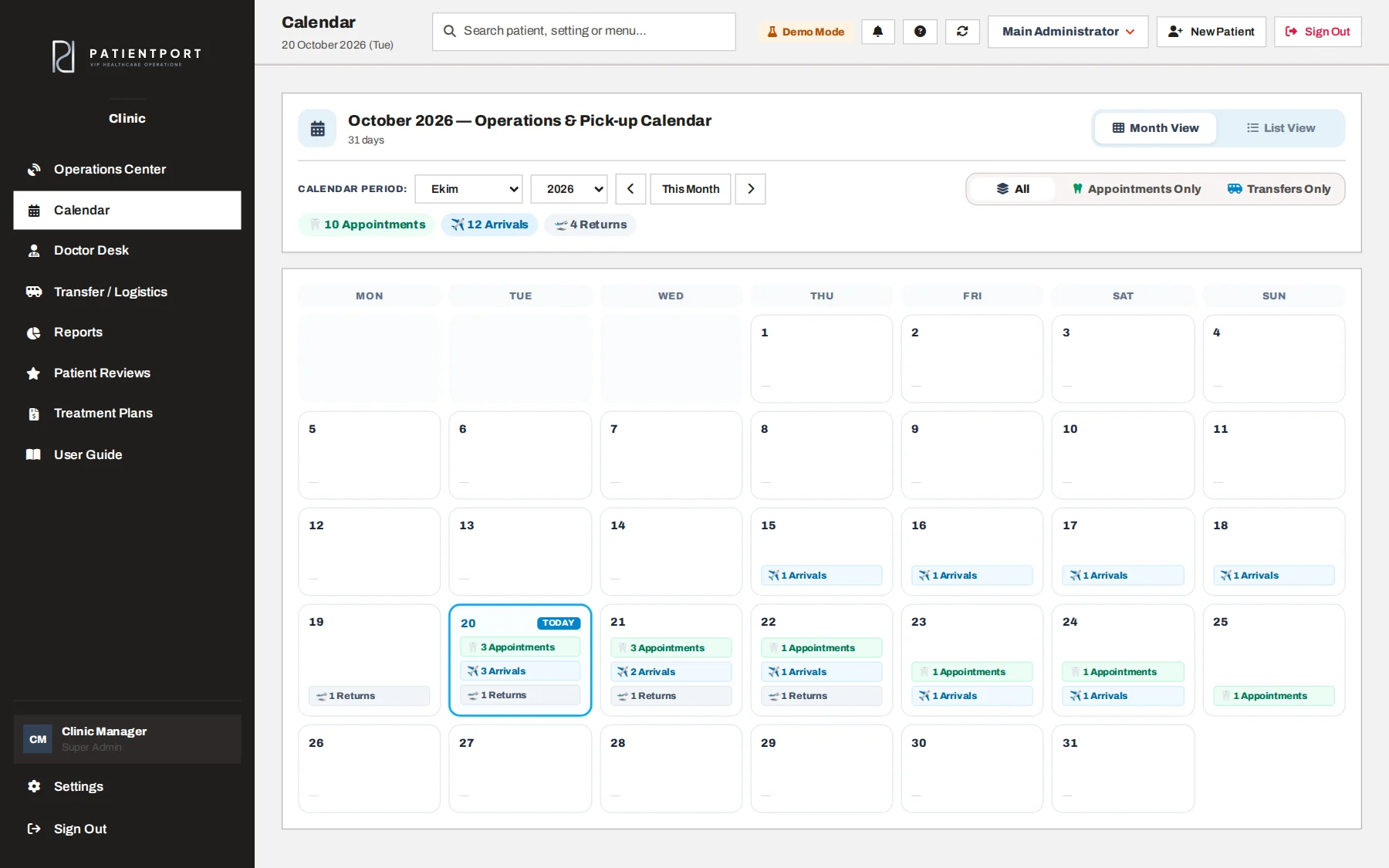Viewport: 1389px width, 868px height.
Task: Click the CM avatar badge
Action: [38, 739]
